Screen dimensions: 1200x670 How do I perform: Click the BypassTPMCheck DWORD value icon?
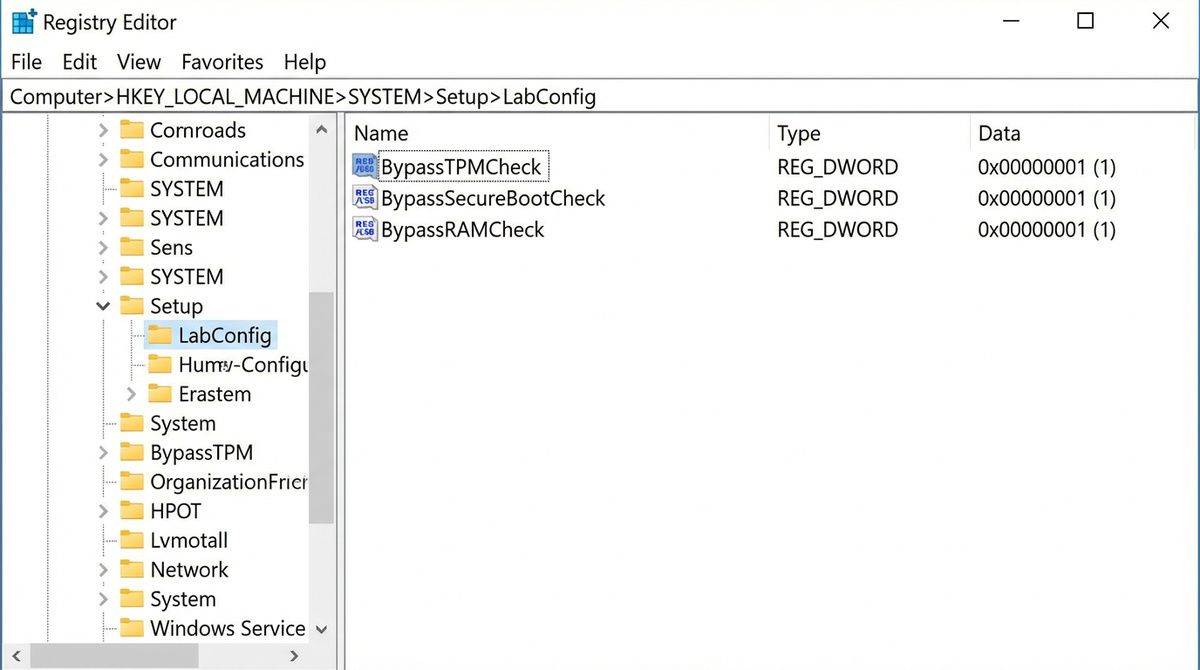click(365, 167)
